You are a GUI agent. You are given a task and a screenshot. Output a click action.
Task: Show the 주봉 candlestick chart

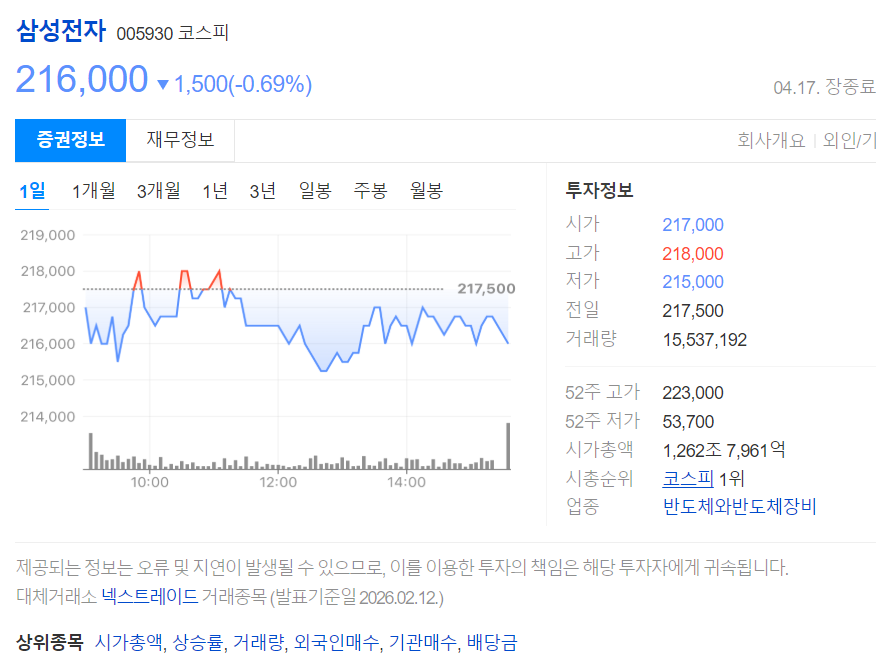(x=370, y=191)
